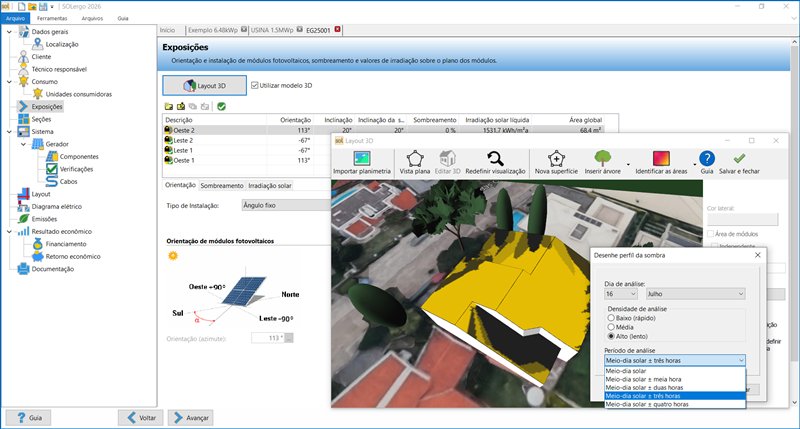Toggle the Utilizar modelo 3D checkbox
This screenshot has width=800, height=429.
point(255,86)
